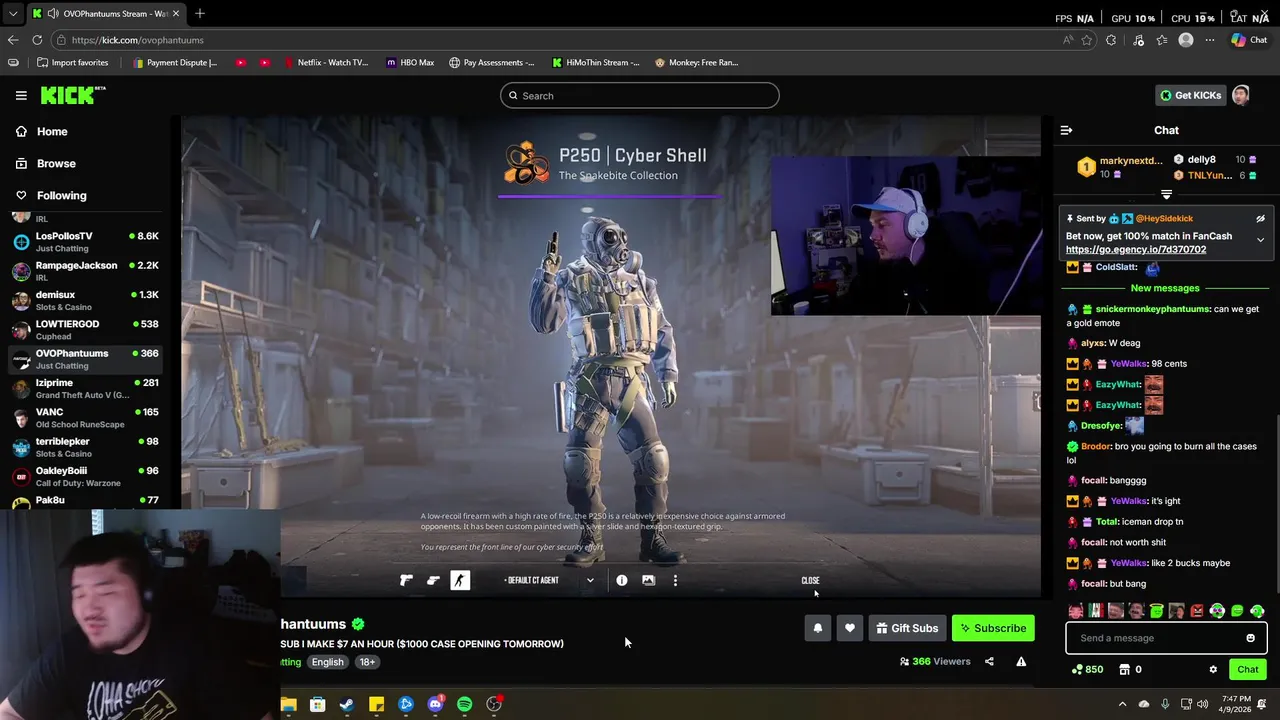Screen dimensions: 1280x720
Task: Open Steam from the taskbar
Action: click(x=346, y=704)
